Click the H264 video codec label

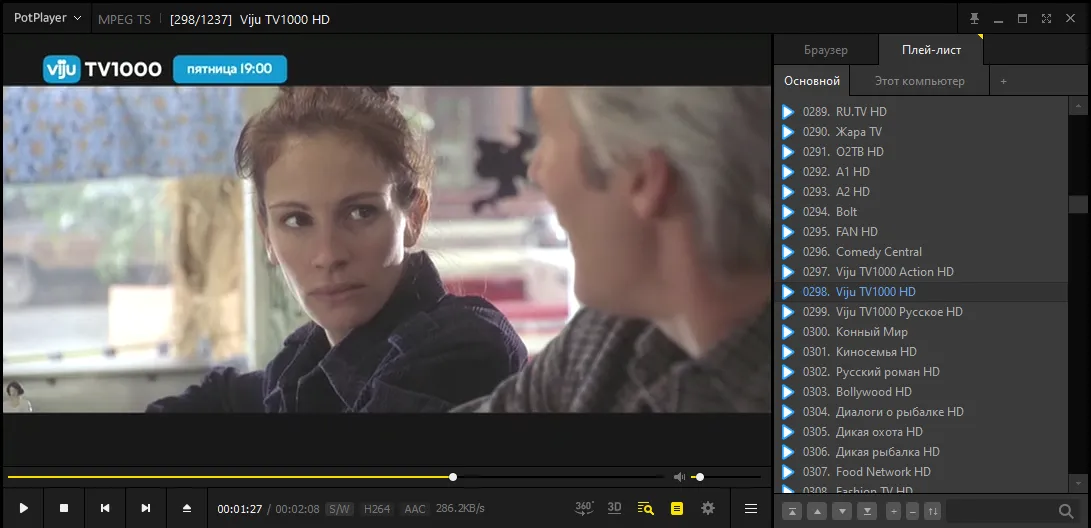point(377,509)
